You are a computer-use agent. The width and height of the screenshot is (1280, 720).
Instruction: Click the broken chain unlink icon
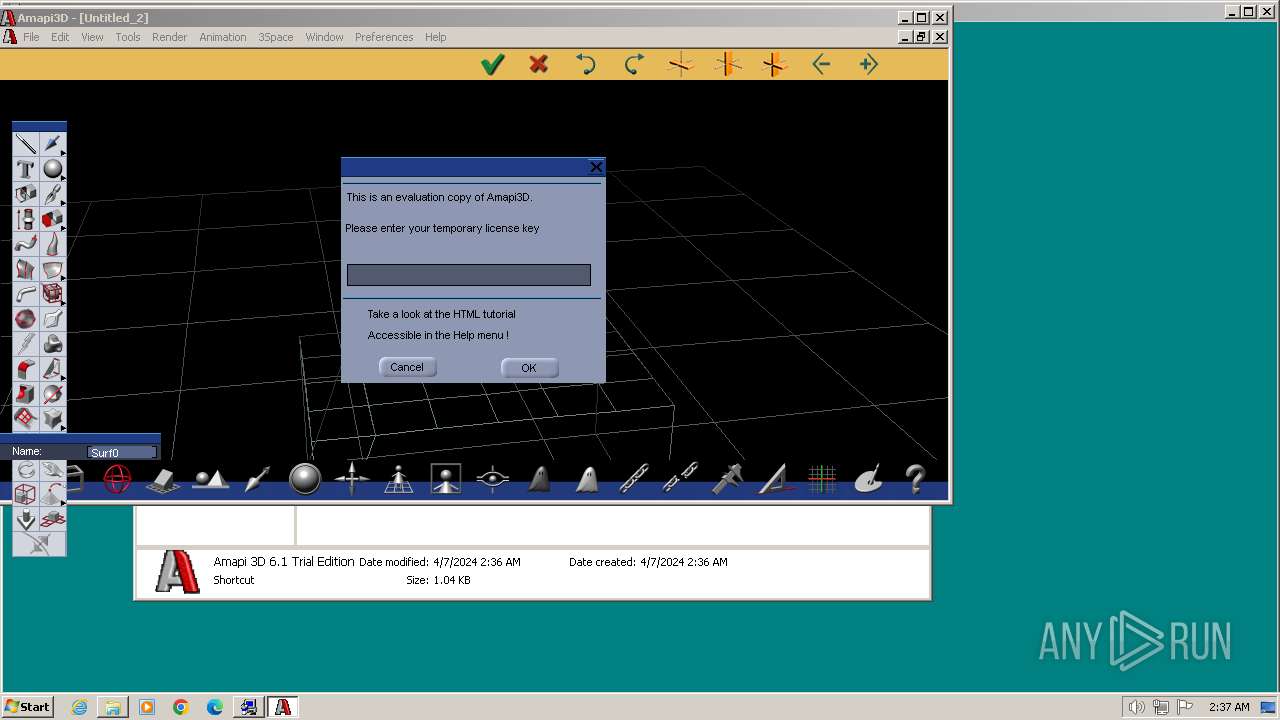(681, 479)
